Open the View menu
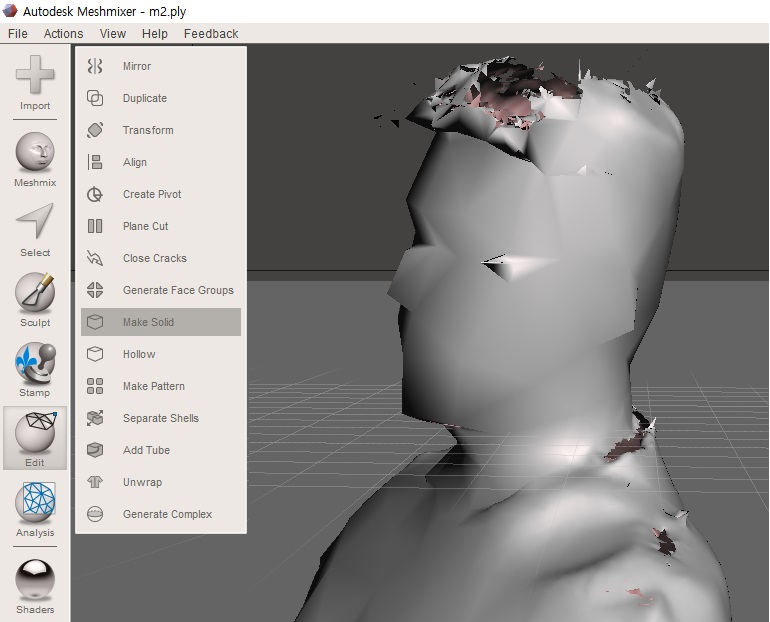 point(112,33)
